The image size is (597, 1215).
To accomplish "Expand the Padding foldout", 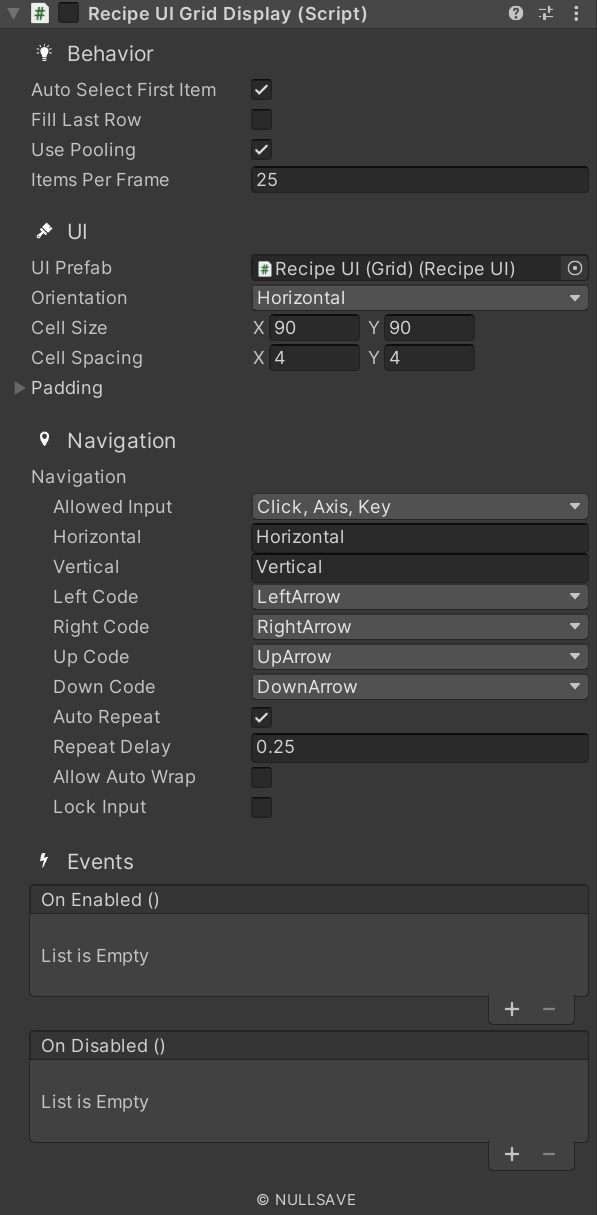I will click(x=19, y=387).
